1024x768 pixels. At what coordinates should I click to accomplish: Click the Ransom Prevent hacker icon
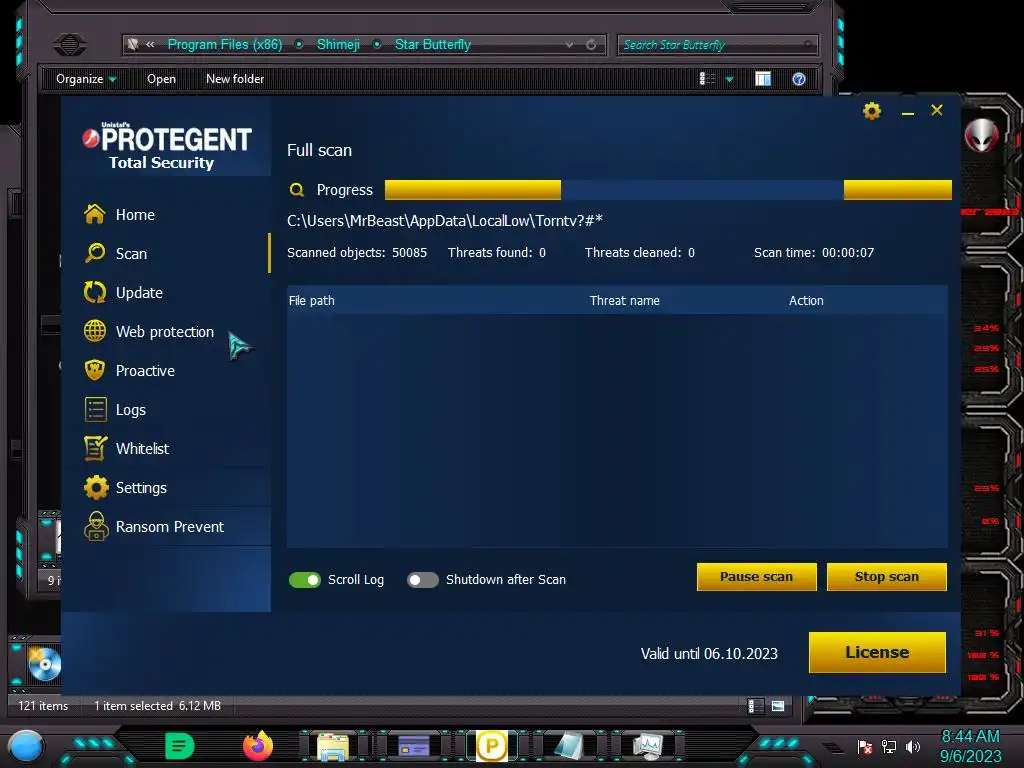(x=95, y=526)
